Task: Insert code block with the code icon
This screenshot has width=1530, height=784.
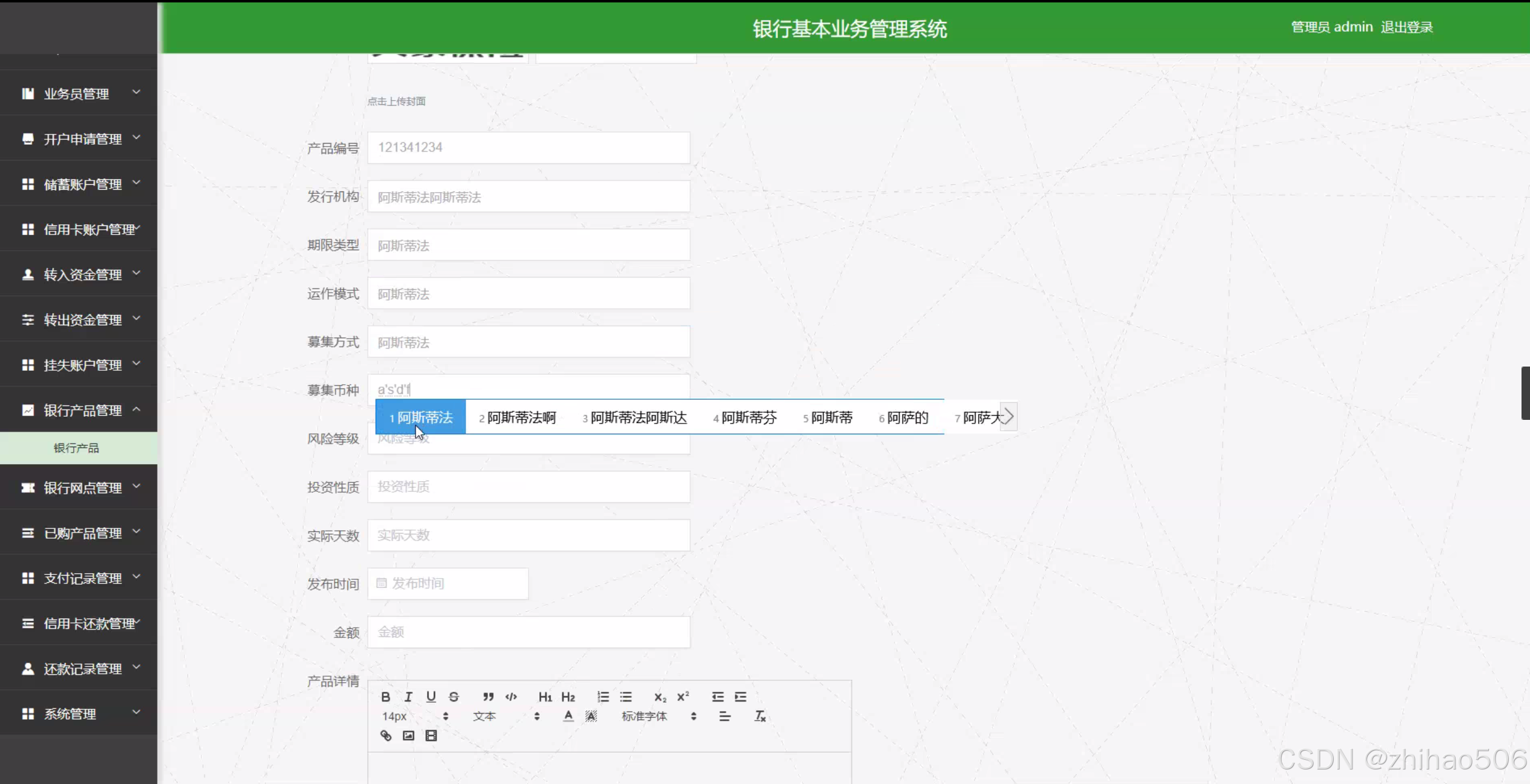Action: (511, 697)
